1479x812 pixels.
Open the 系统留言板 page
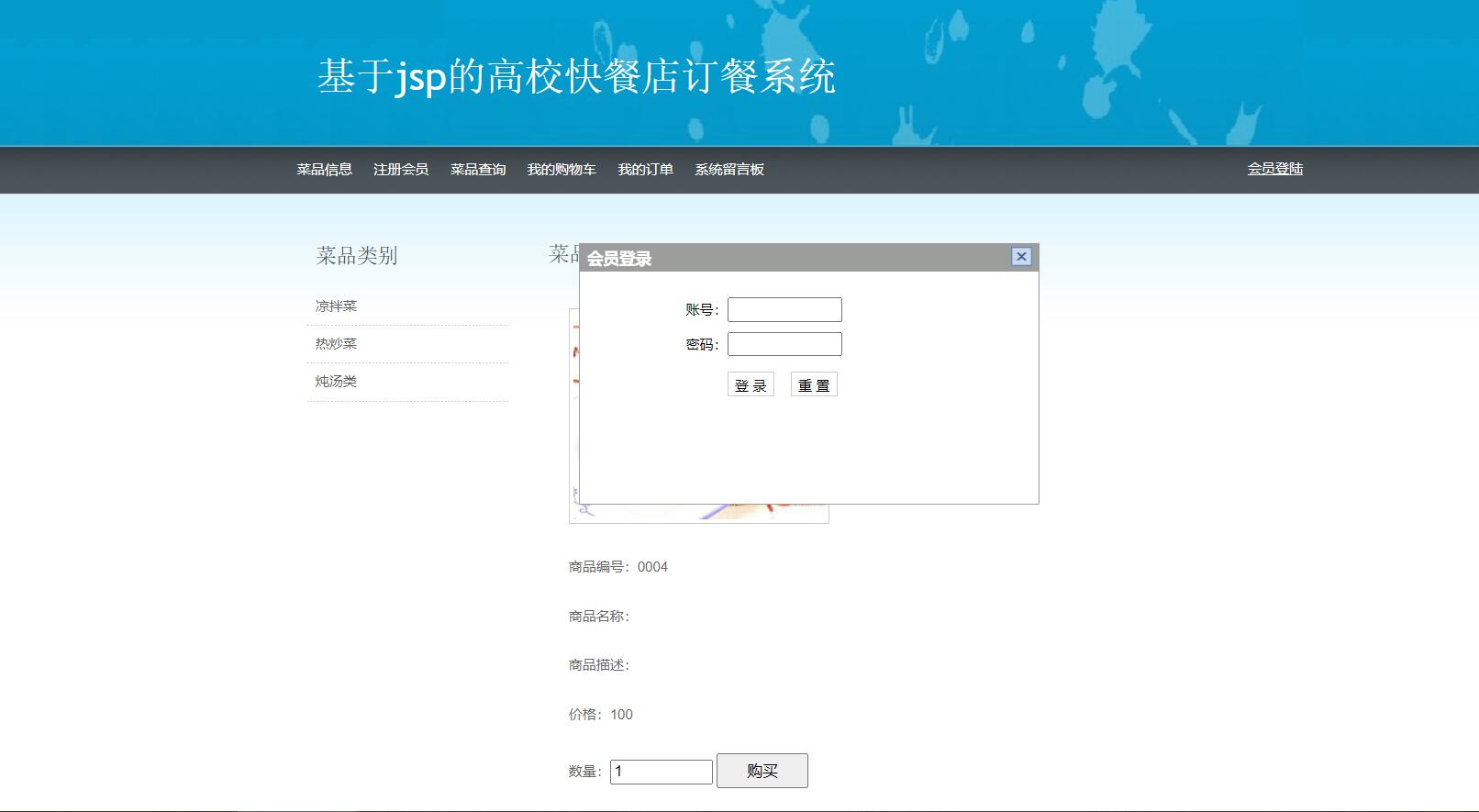point(729,170)
